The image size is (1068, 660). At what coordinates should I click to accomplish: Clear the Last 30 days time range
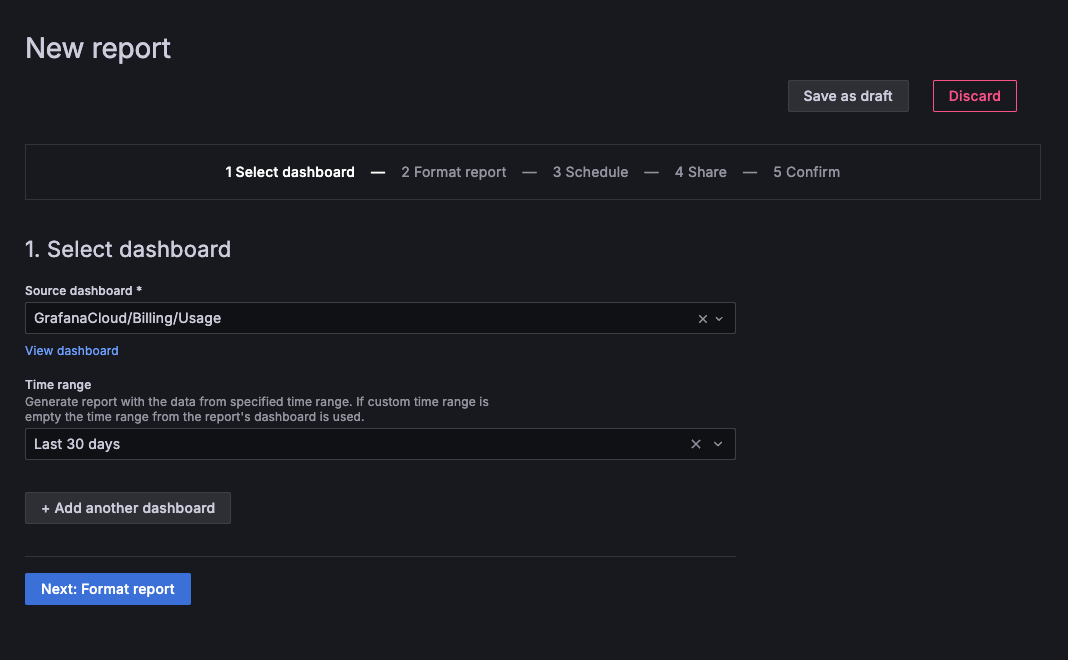point(696,444)
